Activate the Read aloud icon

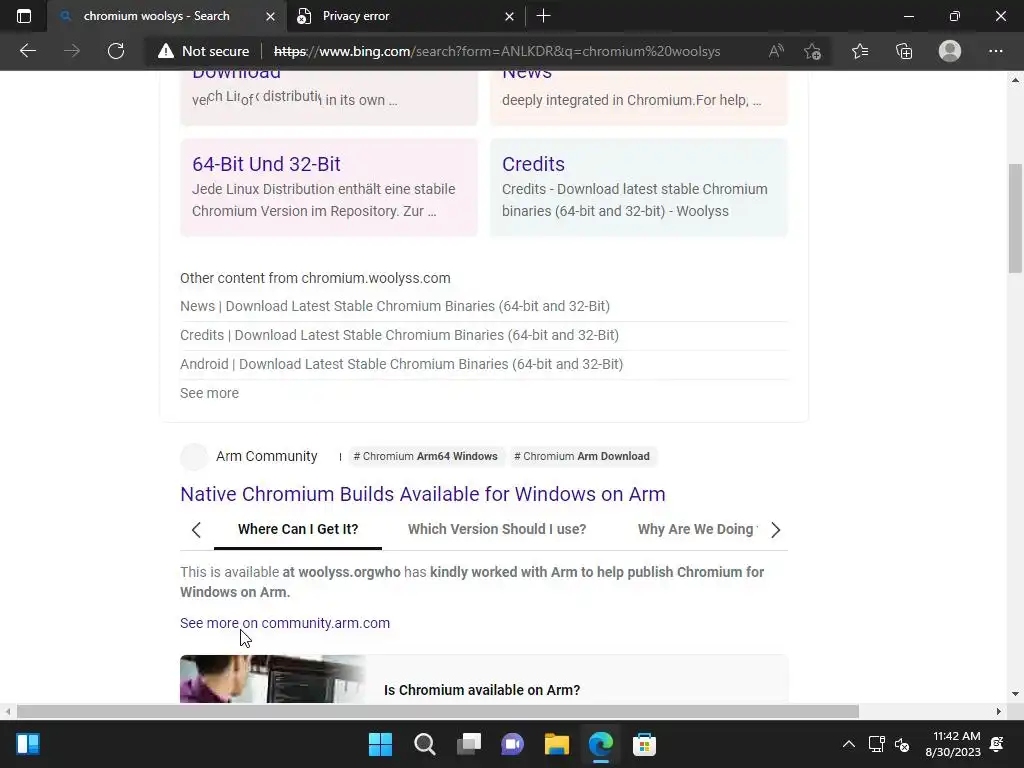[x=776, y=51]
